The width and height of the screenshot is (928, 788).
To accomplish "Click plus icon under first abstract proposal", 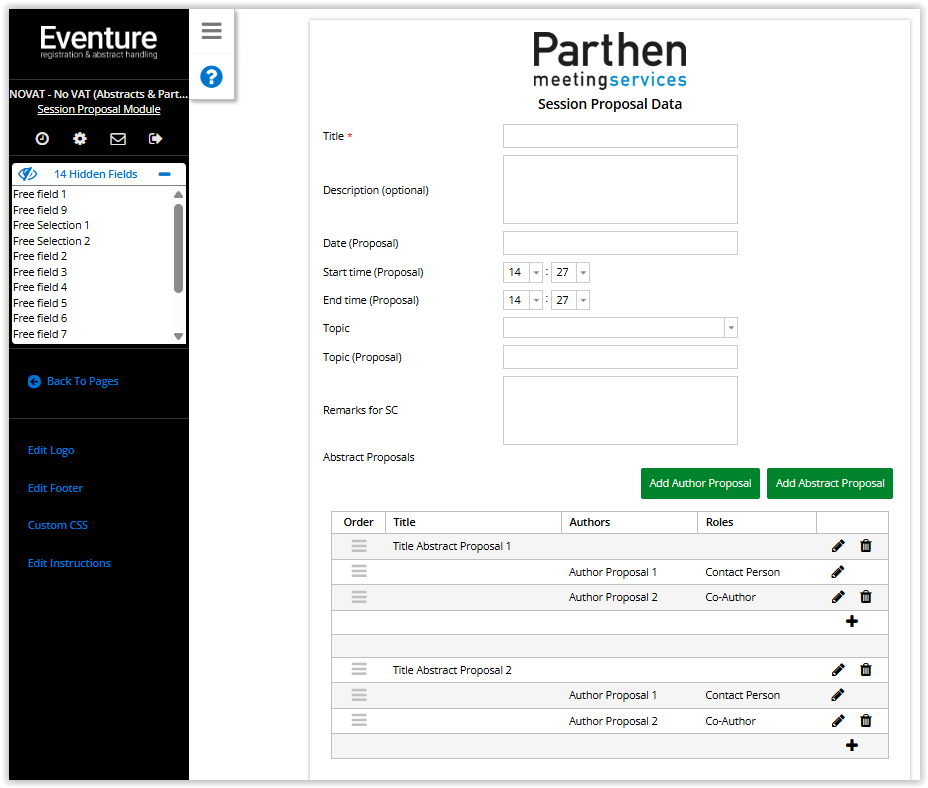I will (x=852, y=622).
